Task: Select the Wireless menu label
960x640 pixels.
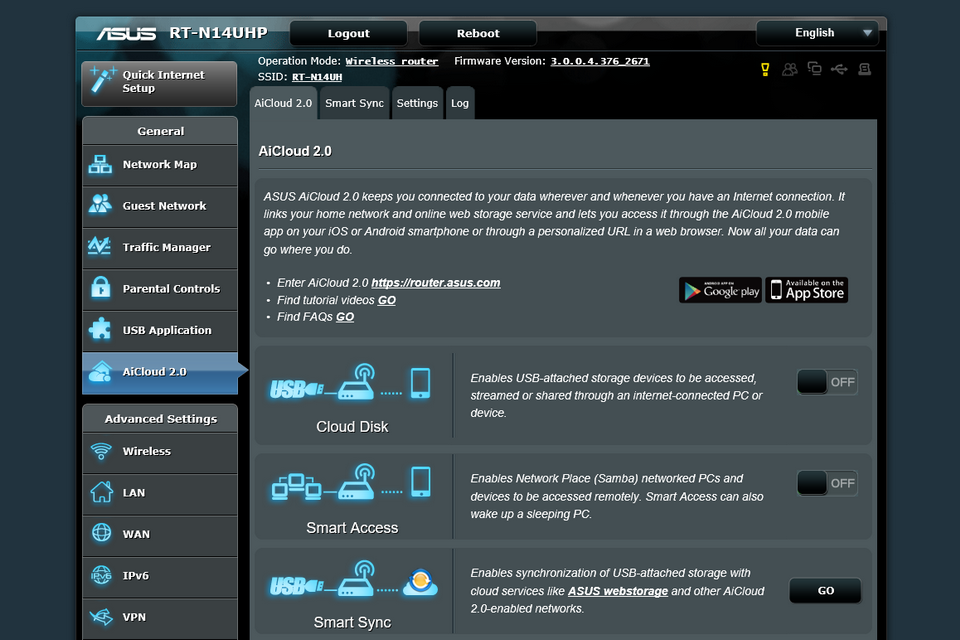Action: click(146, 451)
